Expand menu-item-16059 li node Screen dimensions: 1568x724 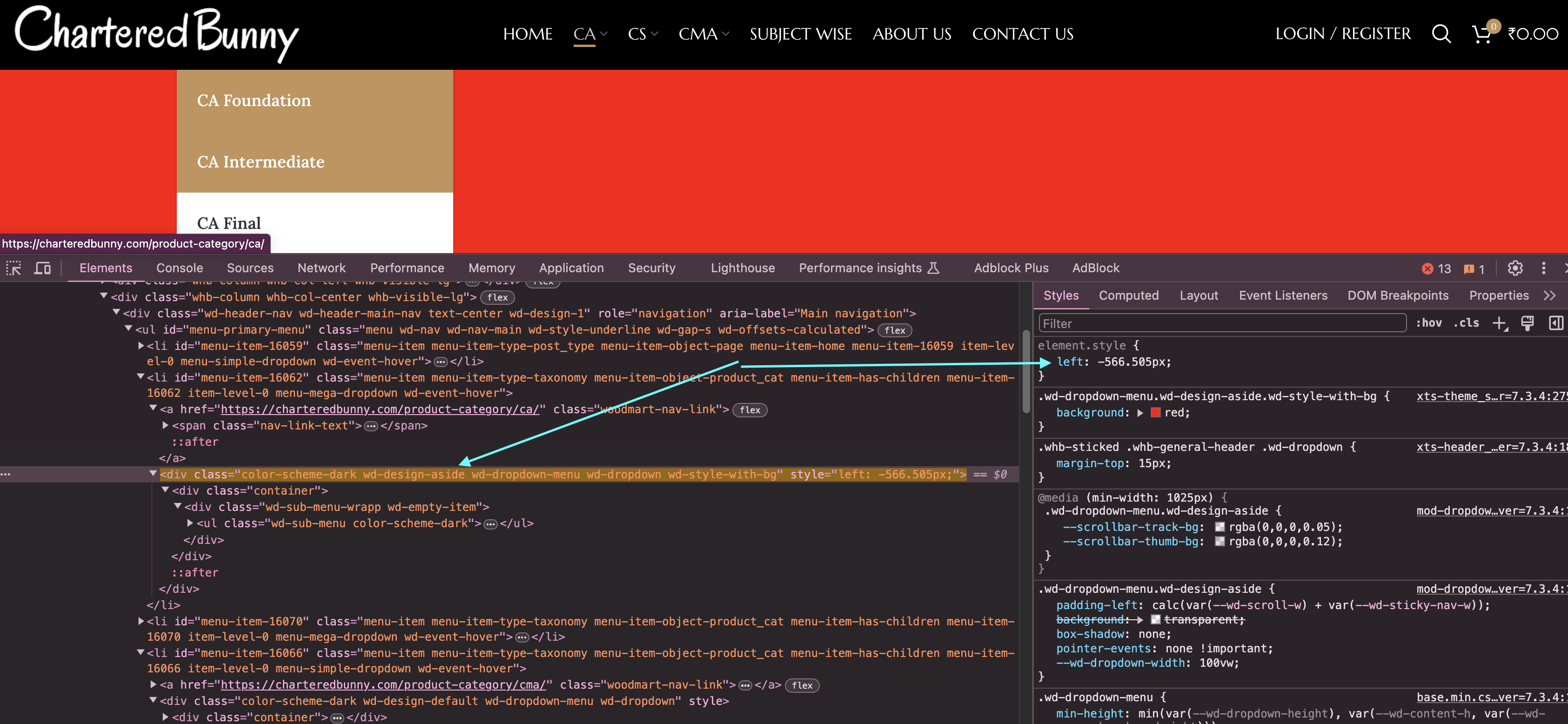(x=141, y=345)
